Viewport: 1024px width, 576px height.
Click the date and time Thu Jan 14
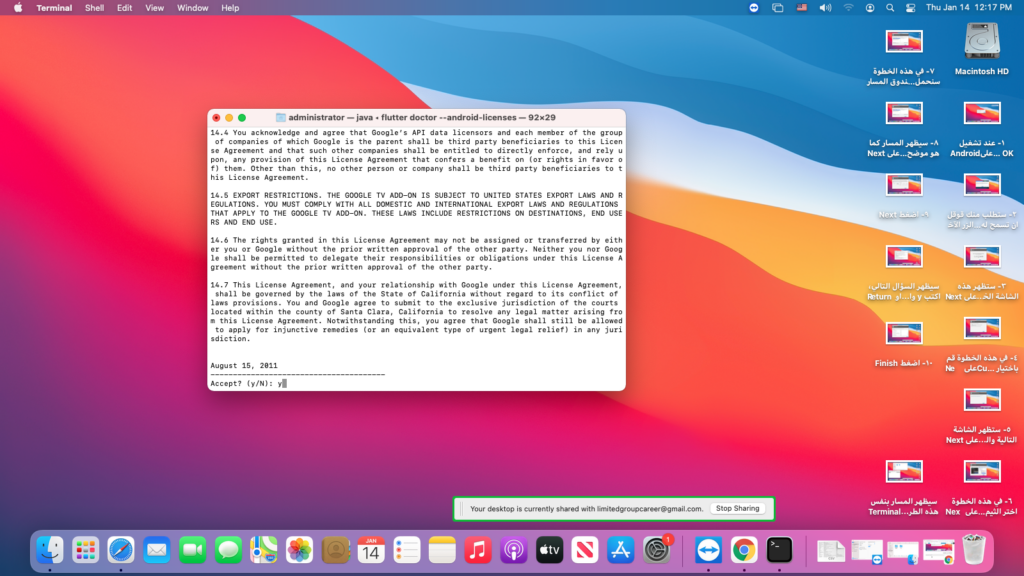(x=969, y=8)
